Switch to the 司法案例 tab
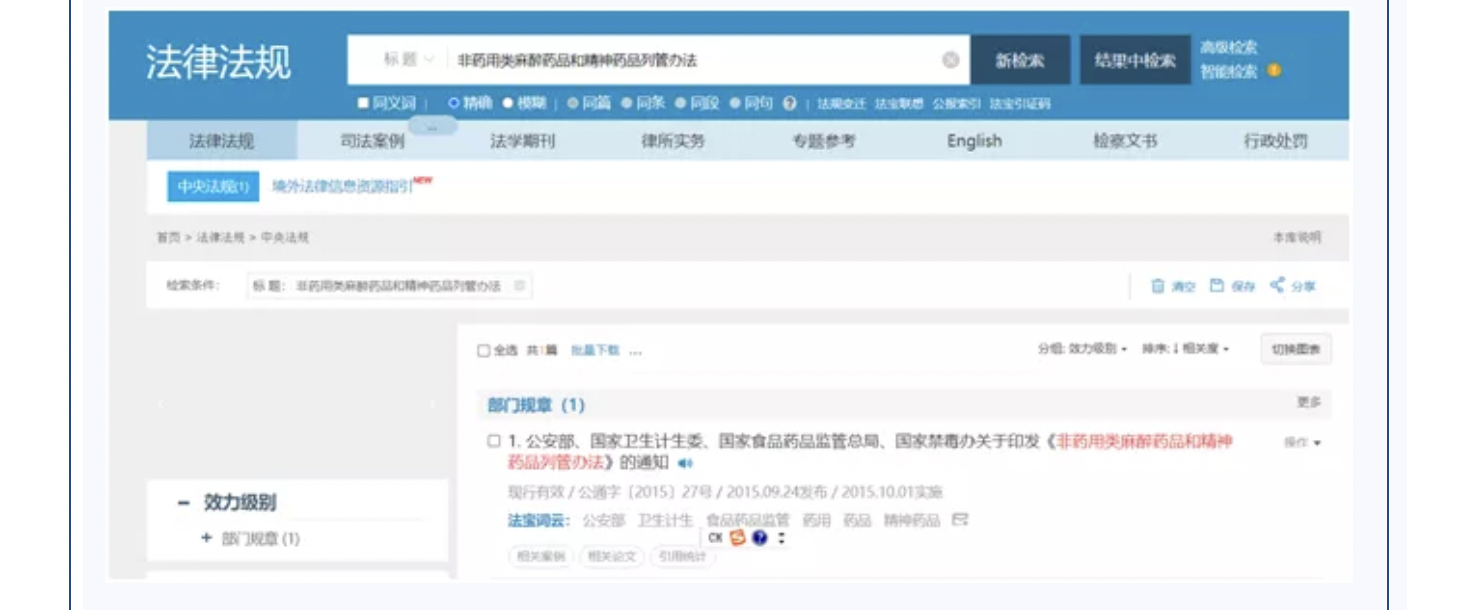Viewport: 1458px width, 610px height. point(372,141)
